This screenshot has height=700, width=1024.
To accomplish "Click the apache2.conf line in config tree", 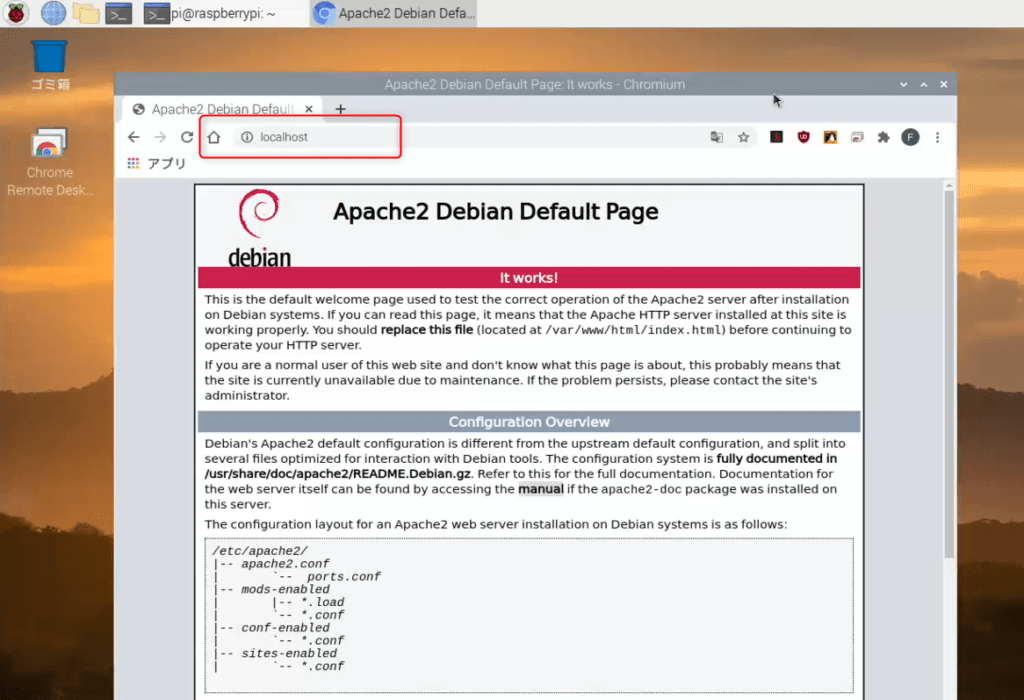I will 285,564.
